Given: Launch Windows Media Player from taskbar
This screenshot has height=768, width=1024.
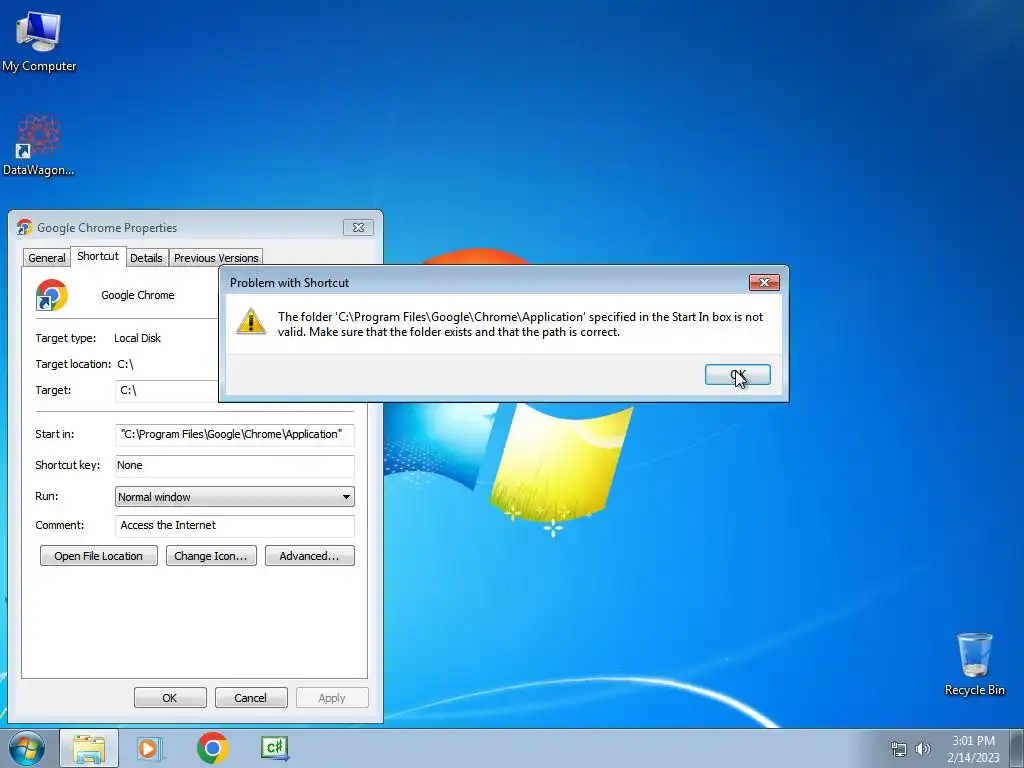Looking at the screenshot, I should 149,748.
